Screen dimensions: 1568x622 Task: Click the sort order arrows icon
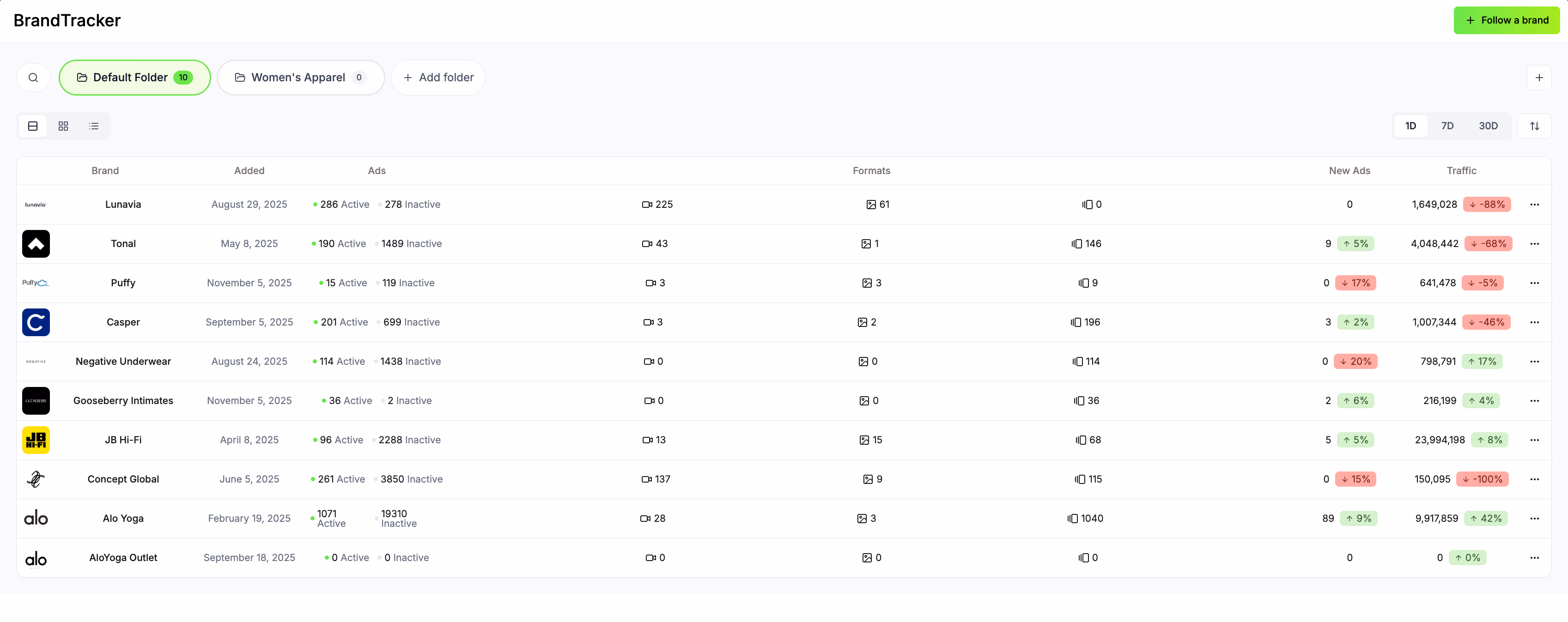click(x=1535, y=126)
